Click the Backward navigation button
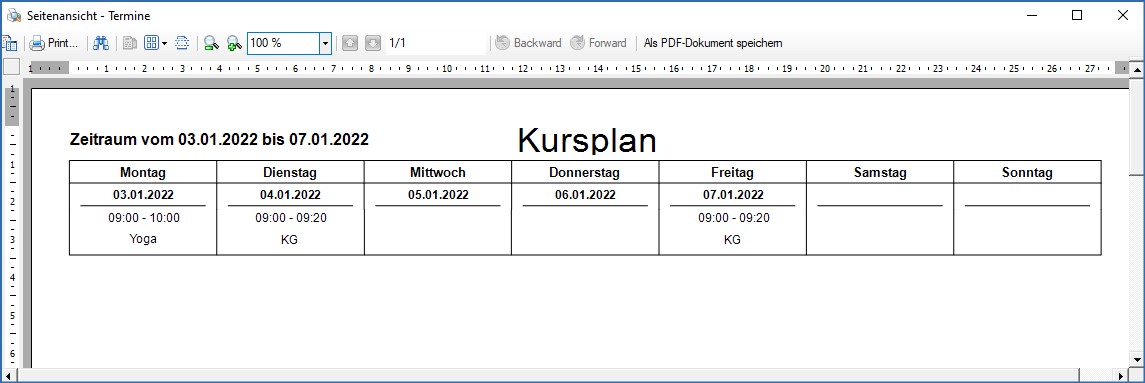 pyautogui.click(x=528, y=43)
